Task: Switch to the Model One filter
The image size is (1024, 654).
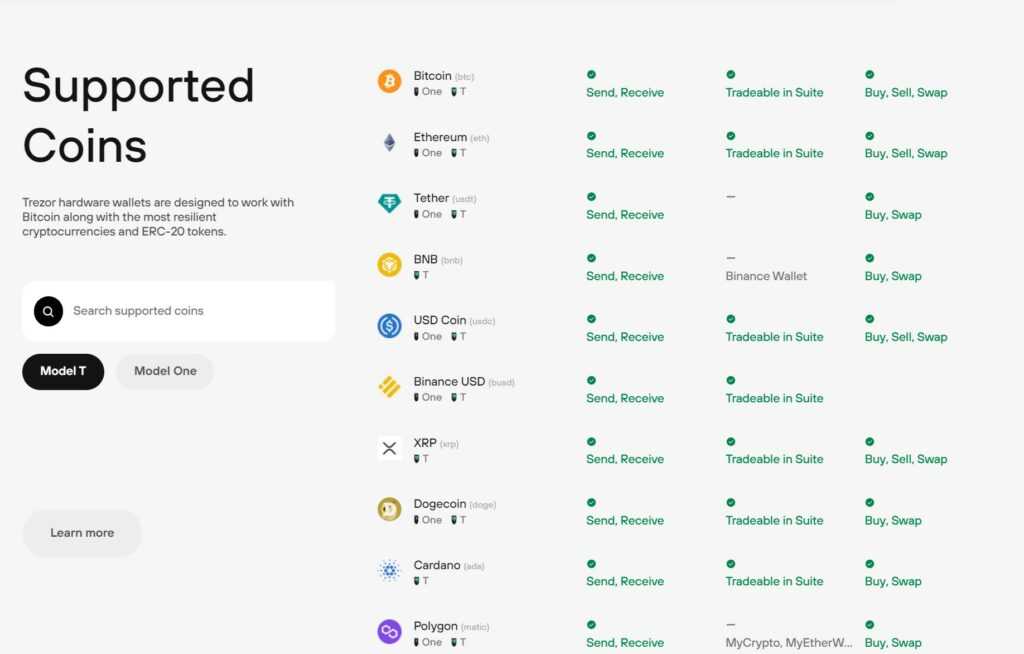Action: tap(164, 371)
